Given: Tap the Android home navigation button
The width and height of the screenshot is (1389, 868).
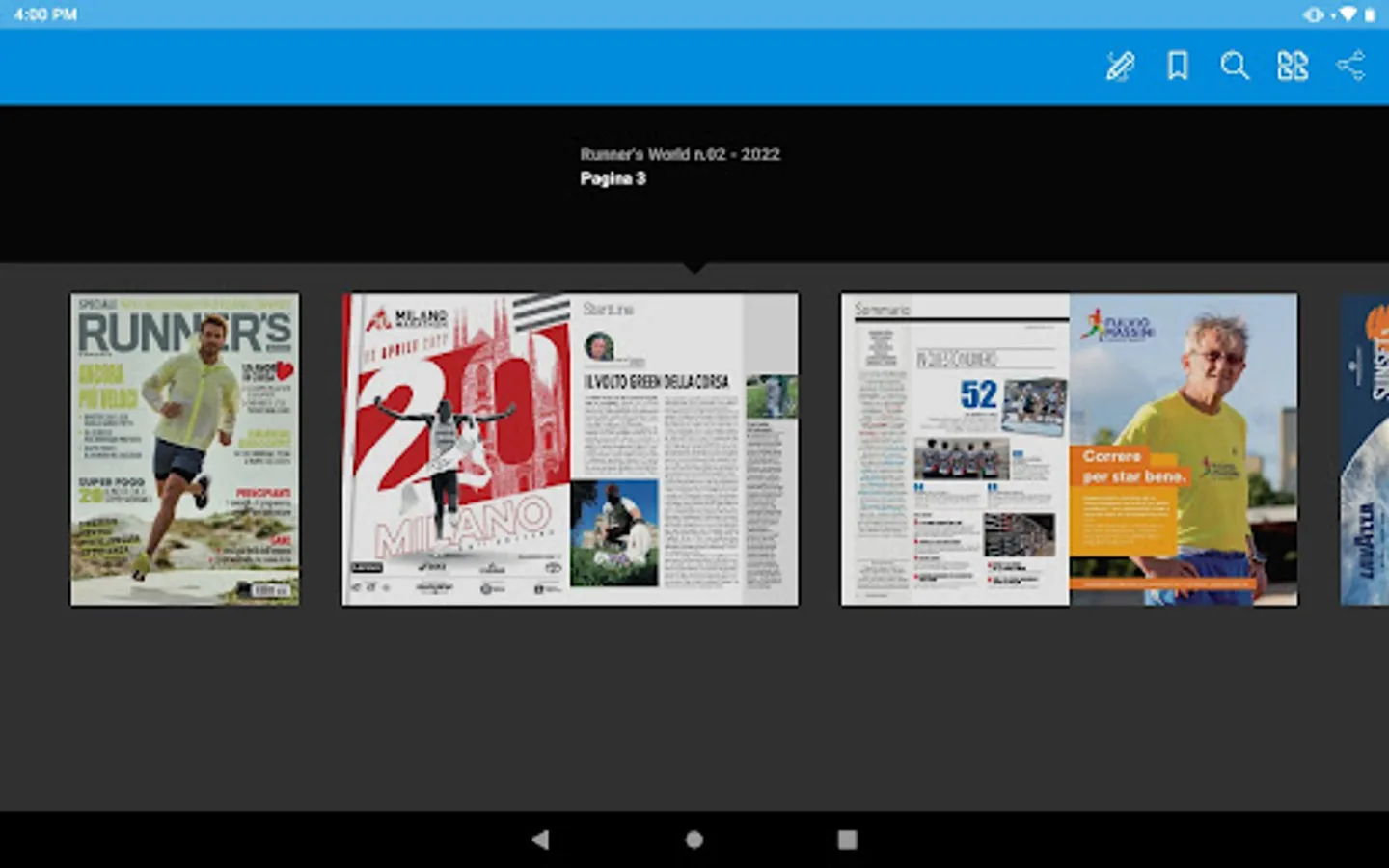Looking at the screenshot, I should click(694, 840).
